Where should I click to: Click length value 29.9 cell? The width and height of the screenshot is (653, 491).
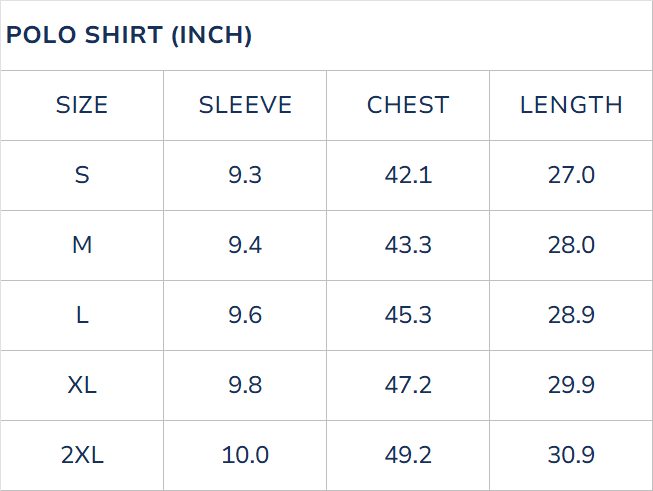point(571,385)
